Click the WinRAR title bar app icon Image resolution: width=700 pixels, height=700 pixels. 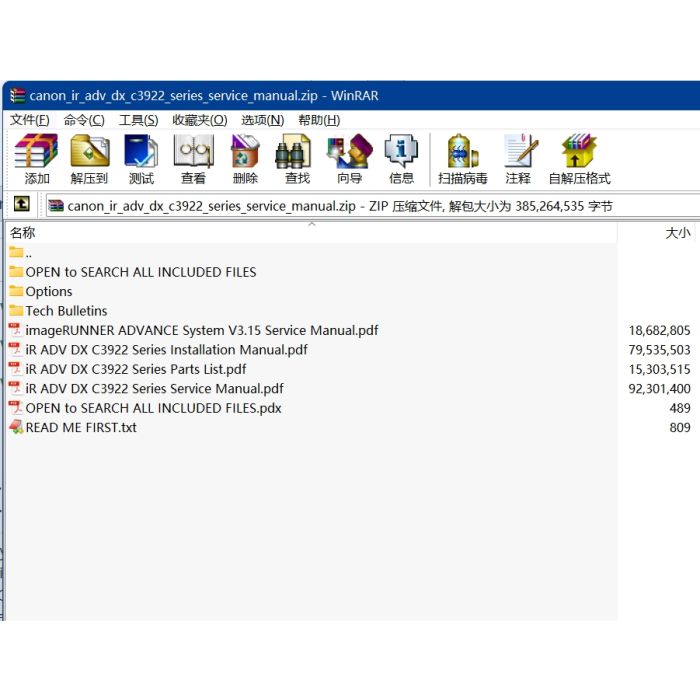[17, 96]
